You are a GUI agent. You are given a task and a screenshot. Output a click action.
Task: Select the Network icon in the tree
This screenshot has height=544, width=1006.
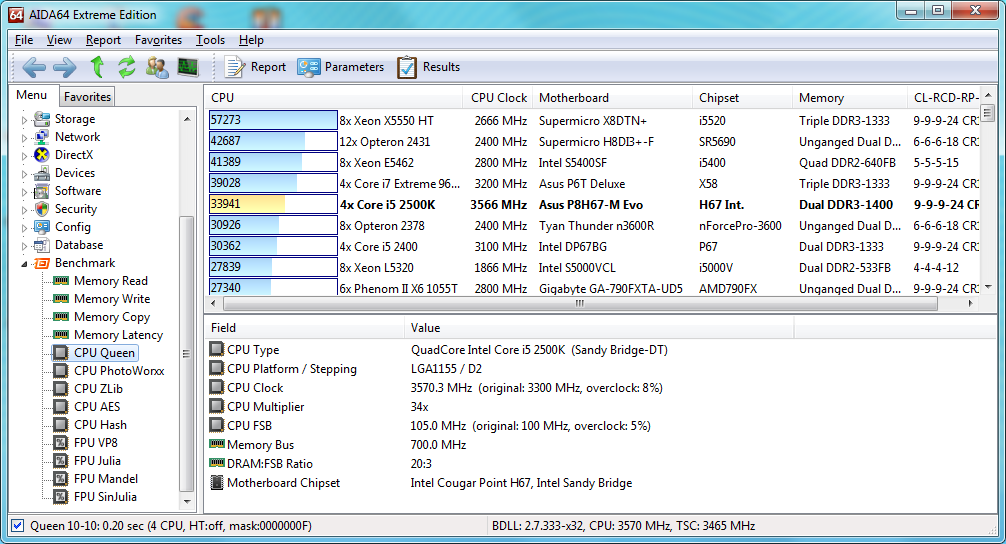pos(42,137)
